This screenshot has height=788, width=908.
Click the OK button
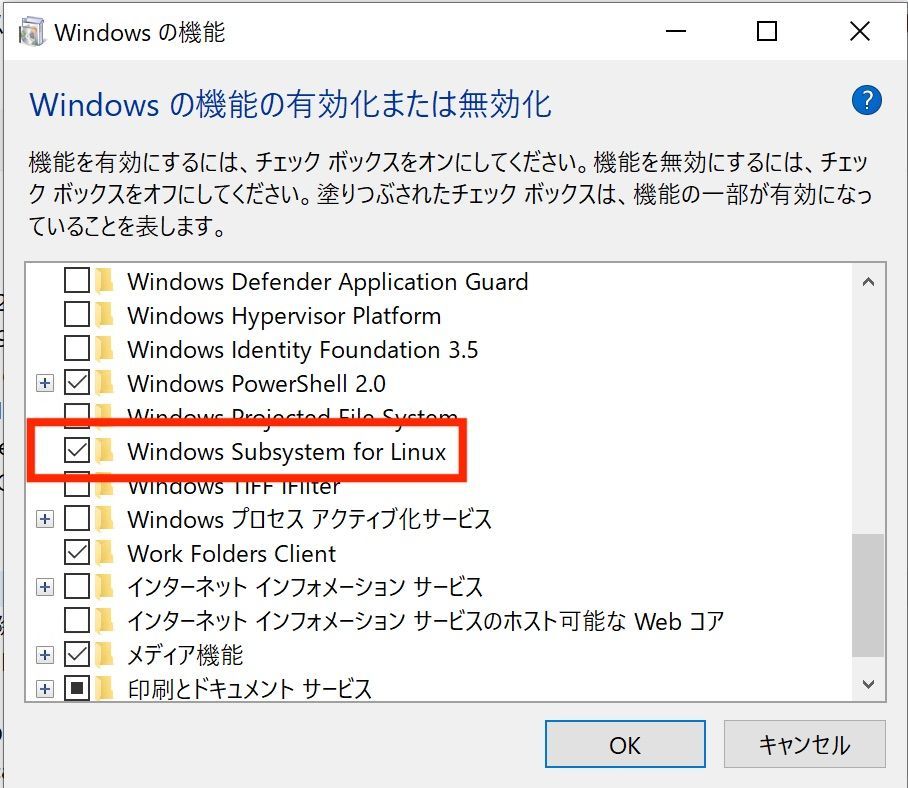[625, 745]
